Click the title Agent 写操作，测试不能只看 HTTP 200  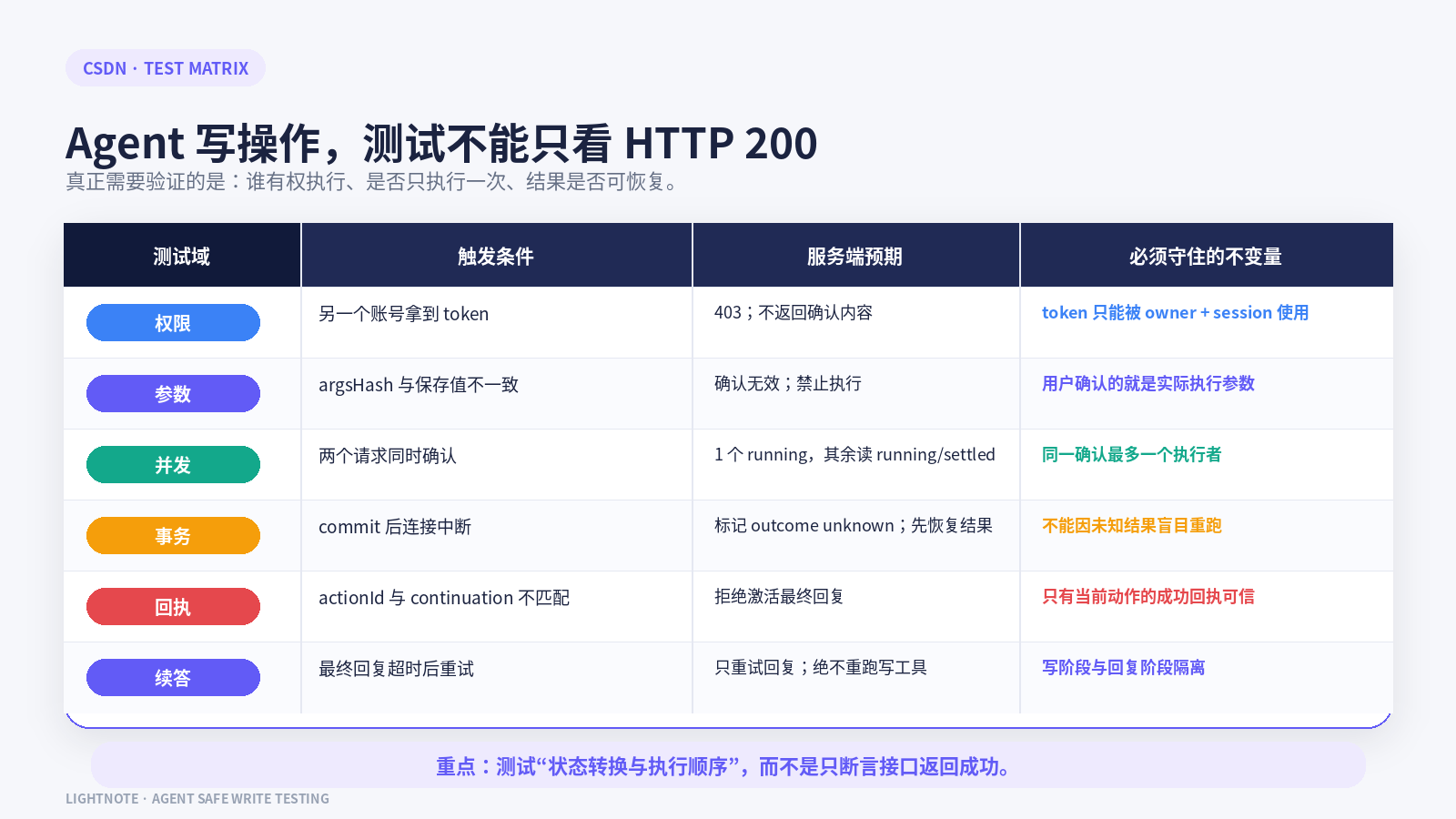click(441, 143)
